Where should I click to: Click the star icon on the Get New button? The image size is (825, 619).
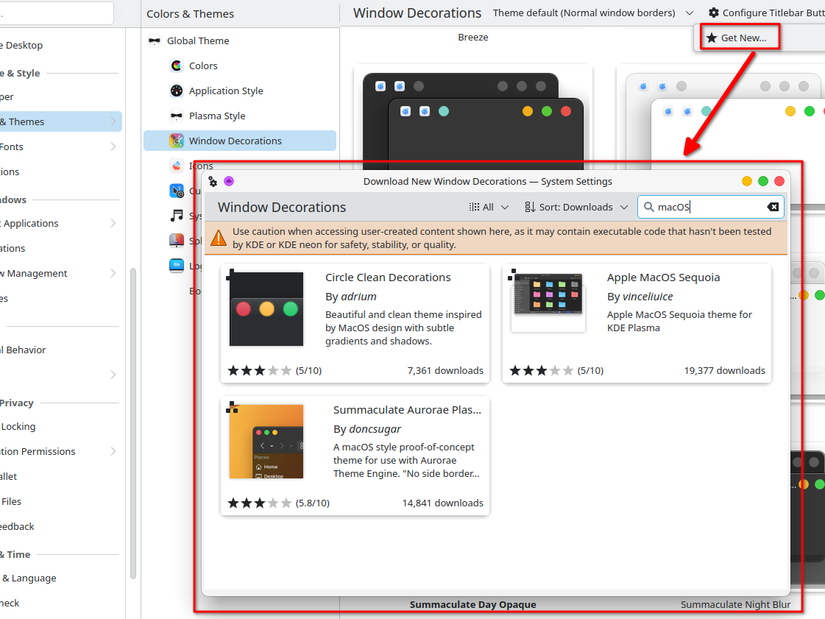(711, 36)
